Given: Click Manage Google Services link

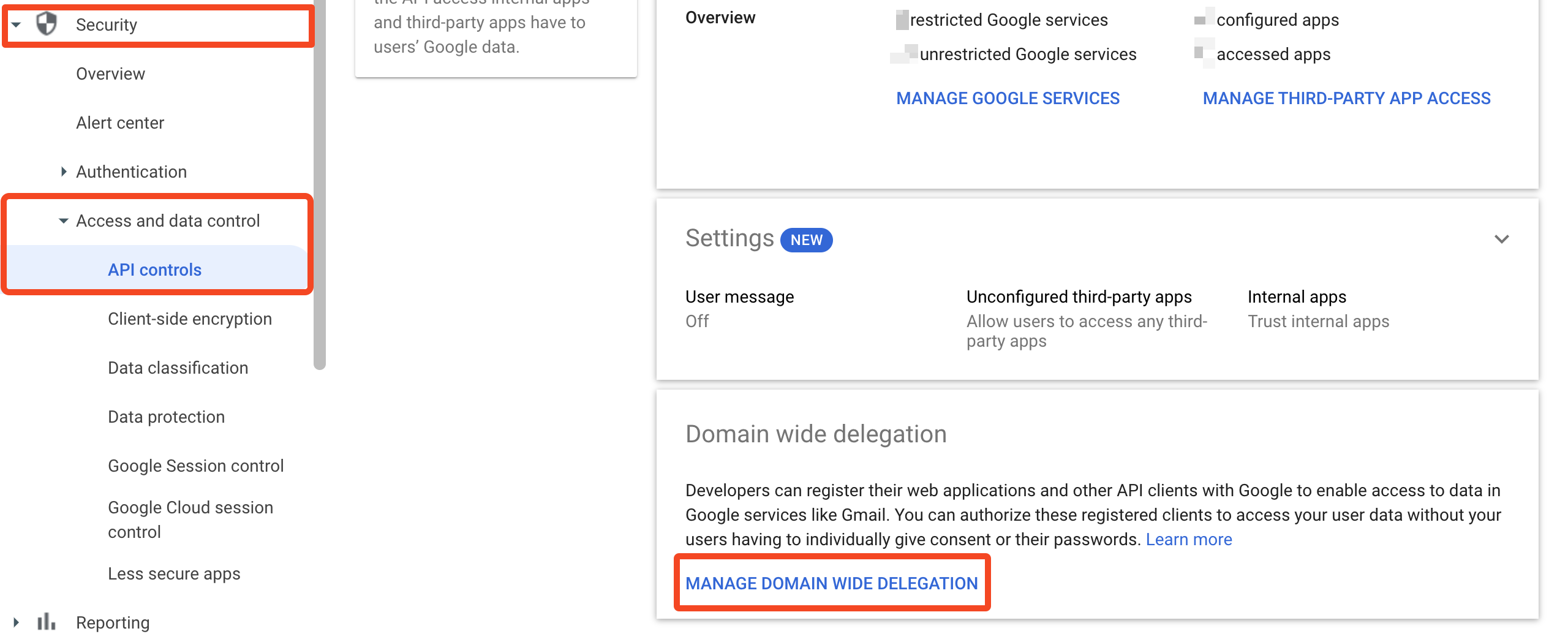Looking at the screenshot, I should [x=1008, y=98].
